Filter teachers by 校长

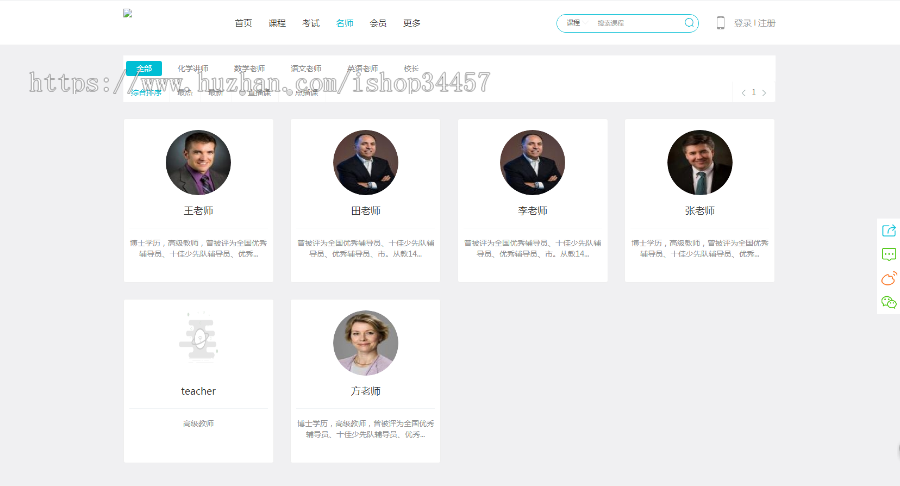coord(411,68)
